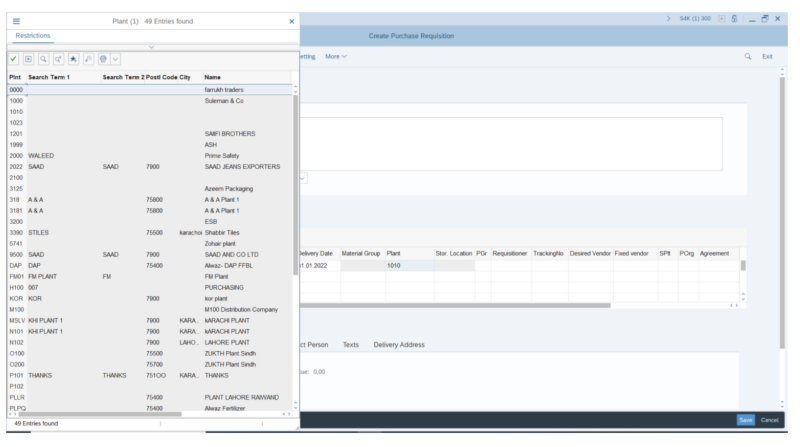
Task: Click the Save button
Action: (x=745, y=419)
